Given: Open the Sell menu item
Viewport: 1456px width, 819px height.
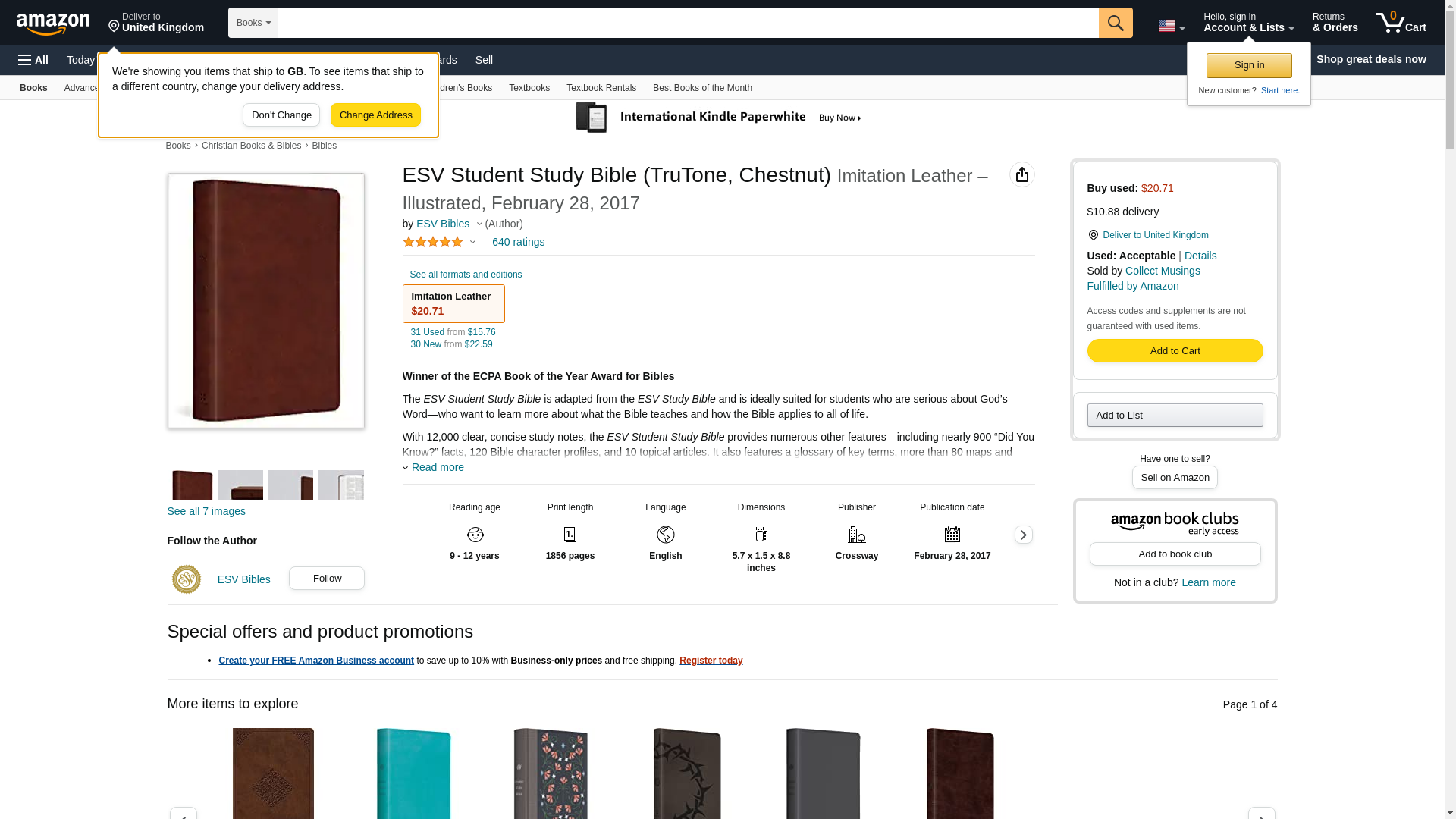Looking at the screenshot, I should (x=484, y=60).
